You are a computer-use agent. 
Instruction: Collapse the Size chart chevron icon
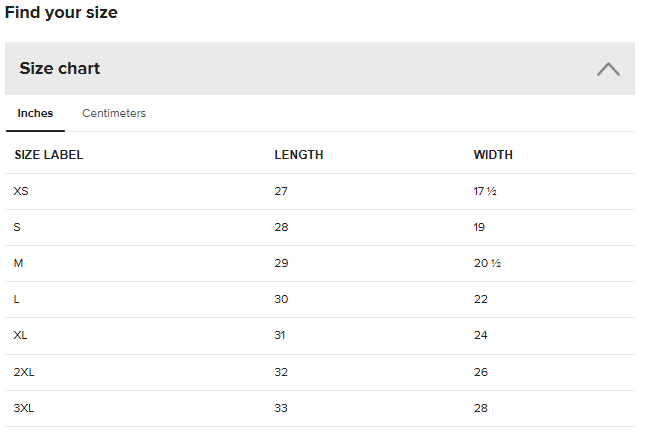click(x=608, y=69)
